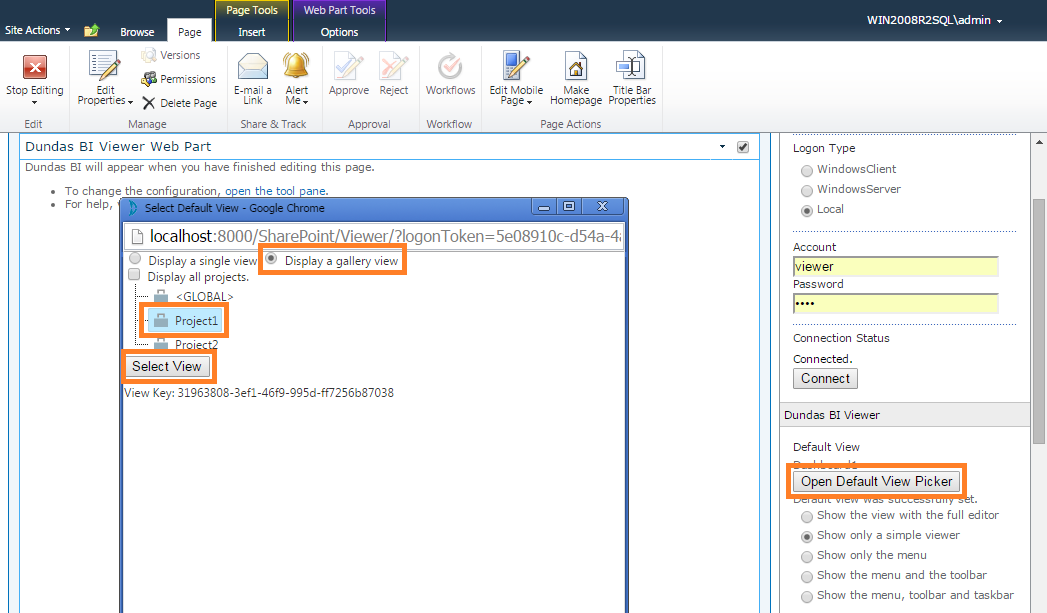Open page Permissions icon
1047x613 pixels.
click(149, 79)
